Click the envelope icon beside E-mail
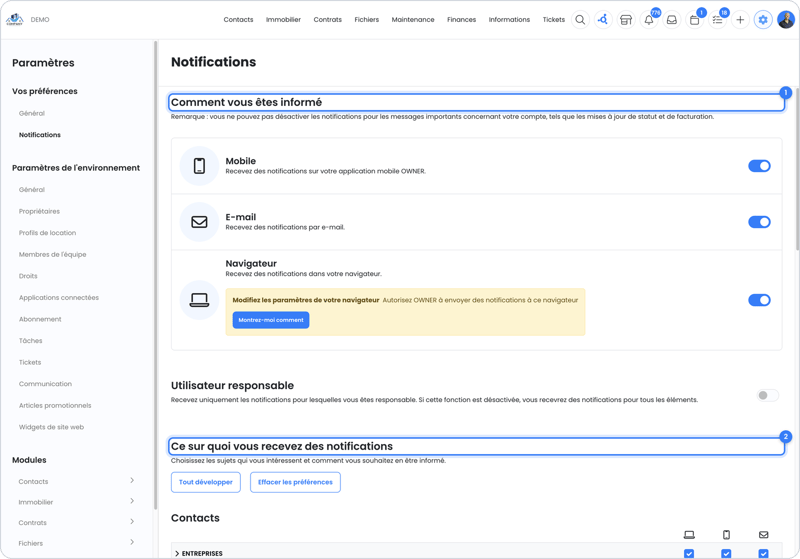 [199, 222]
